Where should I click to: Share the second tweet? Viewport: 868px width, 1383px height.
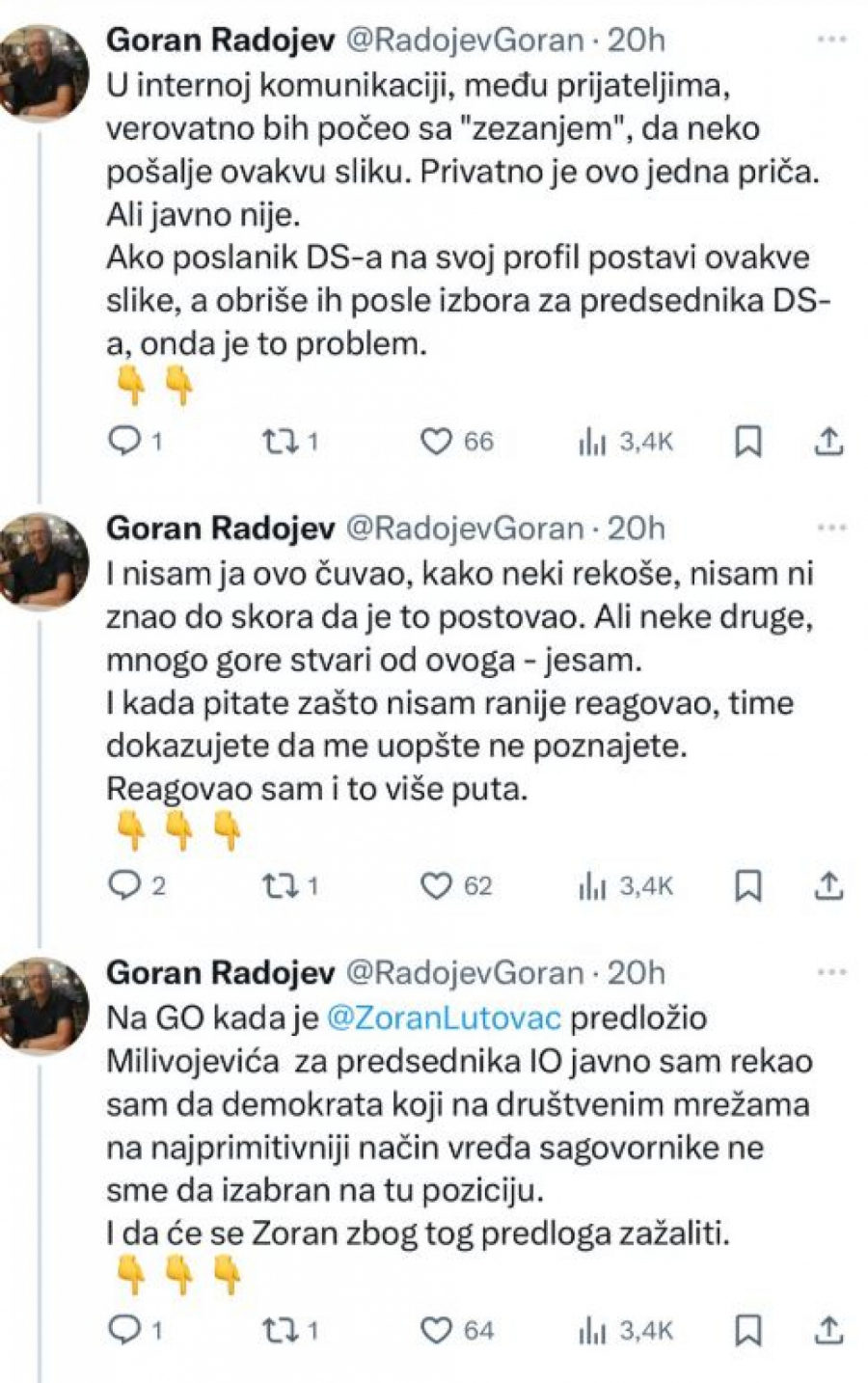coord(828,885)
